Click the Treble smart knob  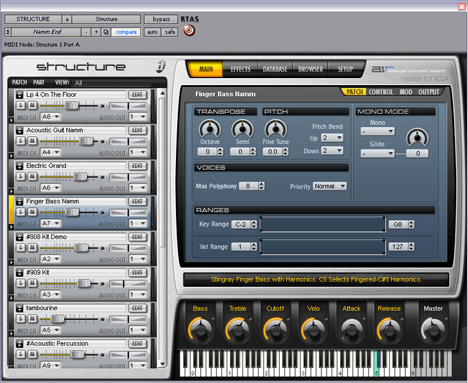[238, 329]
